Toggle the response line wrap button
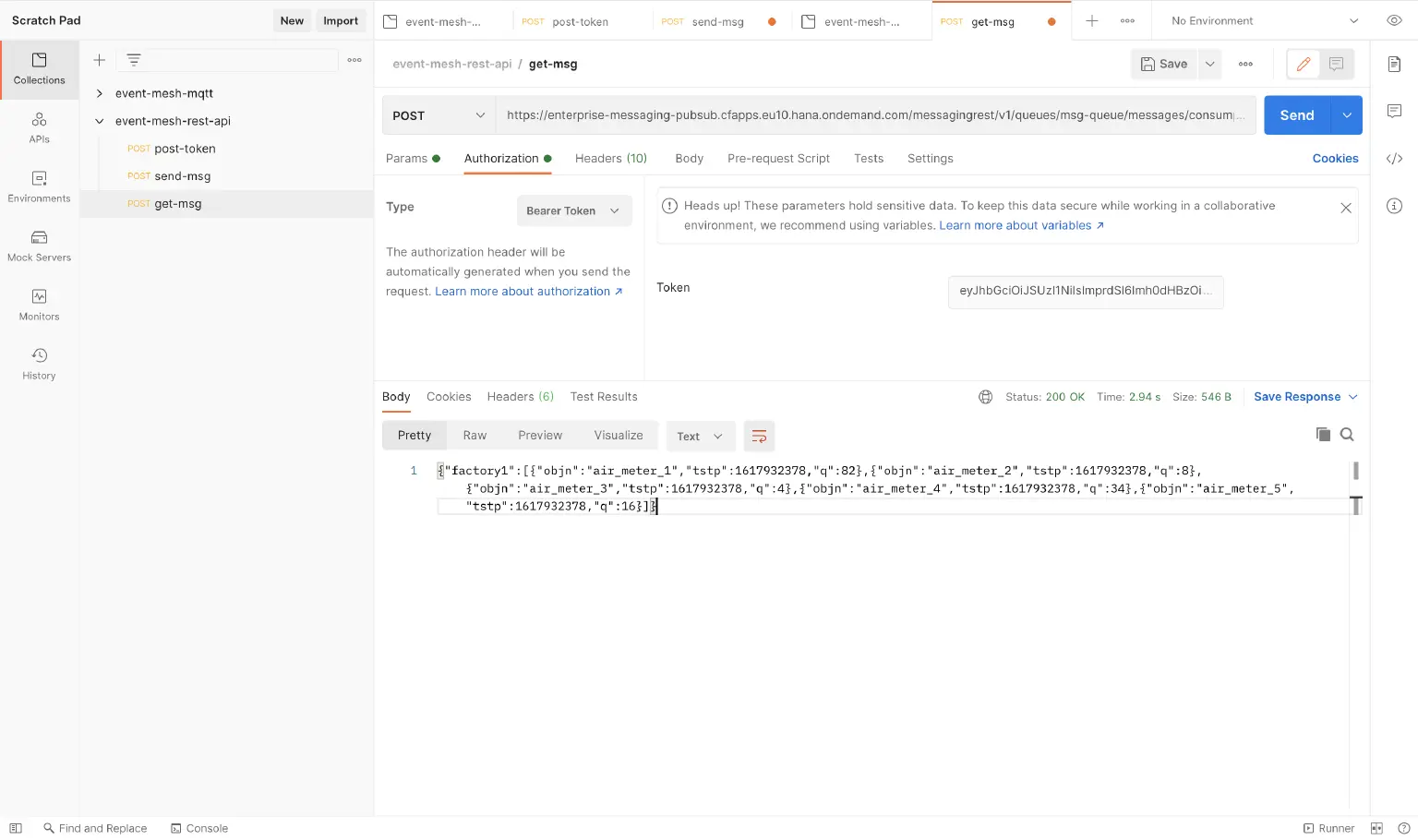The image size is (1418, 840). [759, 437]
